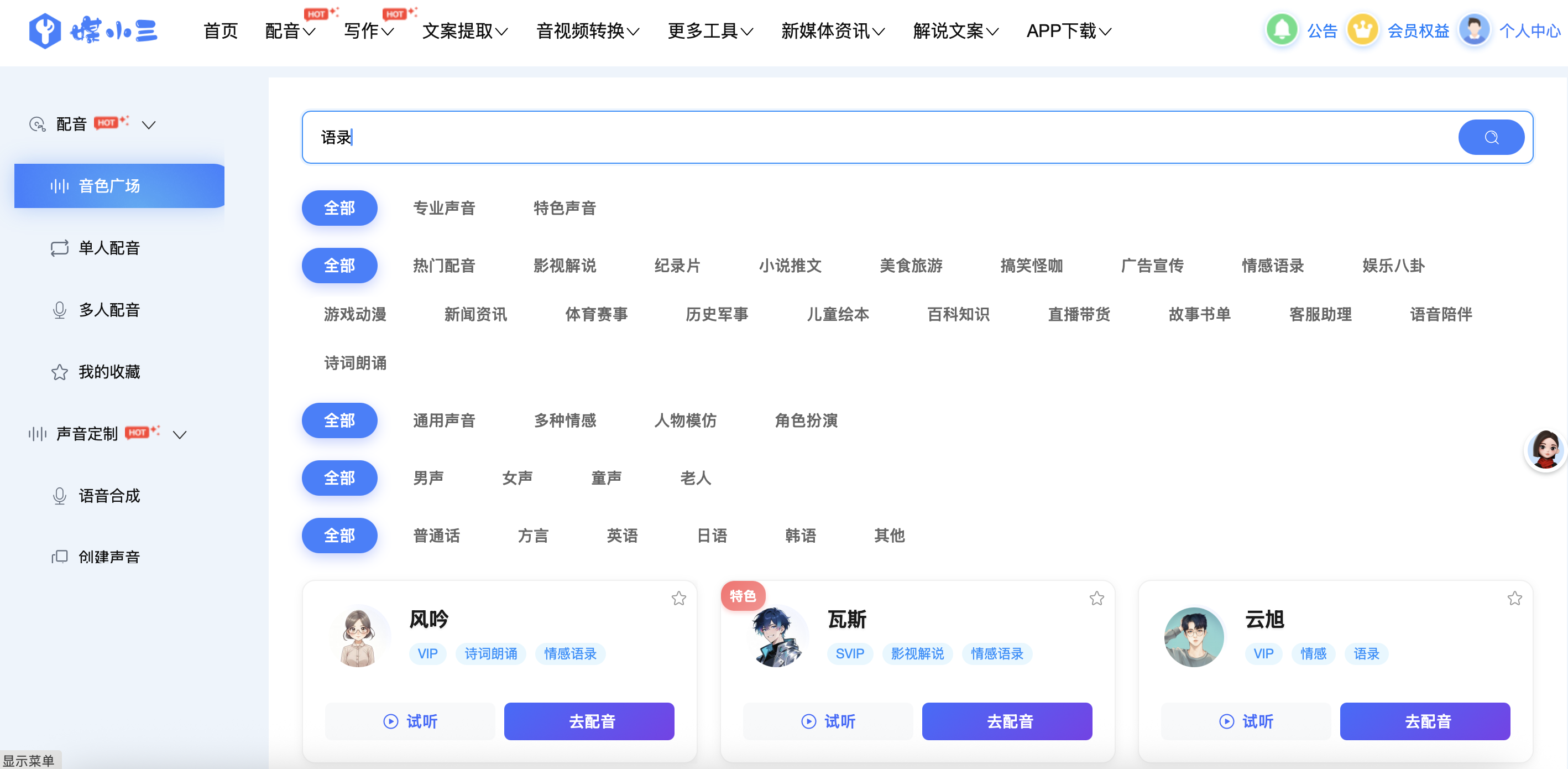The width and height of the screenshot is (1568, 769).
Task: Collapse the 声音定制 sidebar section
Action: (180, 435)
